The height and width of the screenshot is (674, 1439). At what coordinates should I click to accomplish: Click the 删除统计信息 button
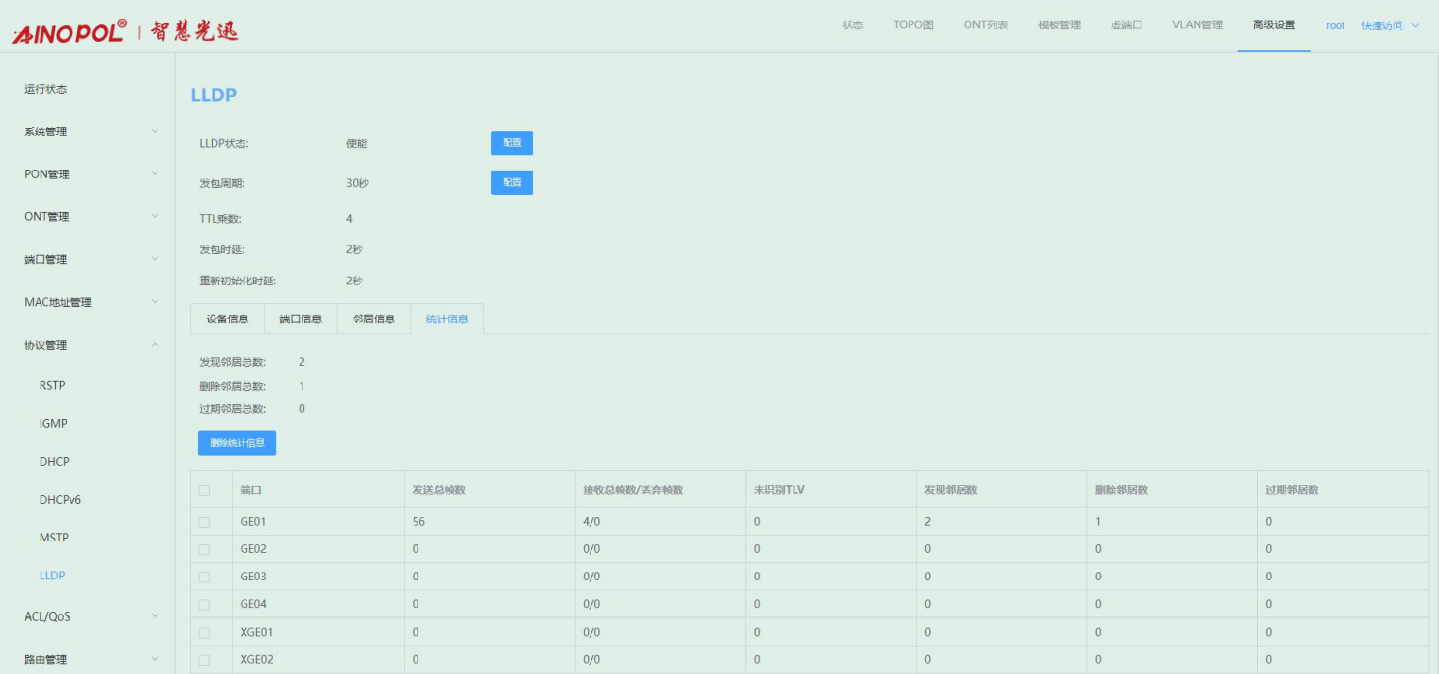[237, 443]
